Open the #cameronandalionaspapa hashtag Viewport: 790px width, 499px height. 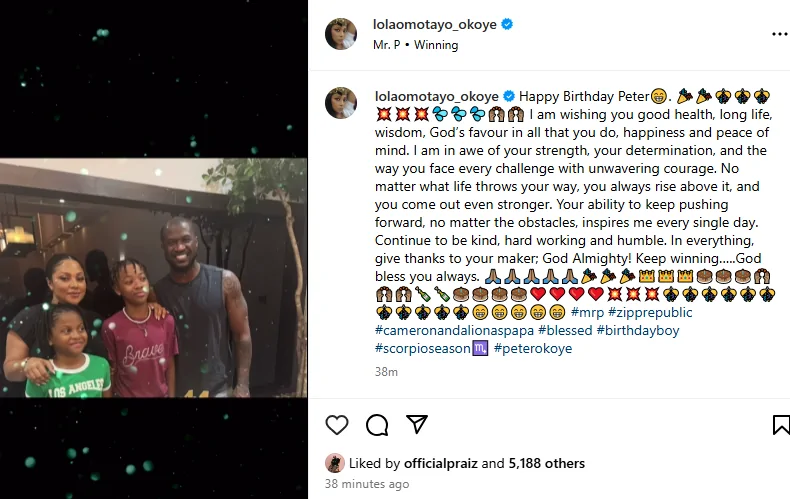pos(453,331)
